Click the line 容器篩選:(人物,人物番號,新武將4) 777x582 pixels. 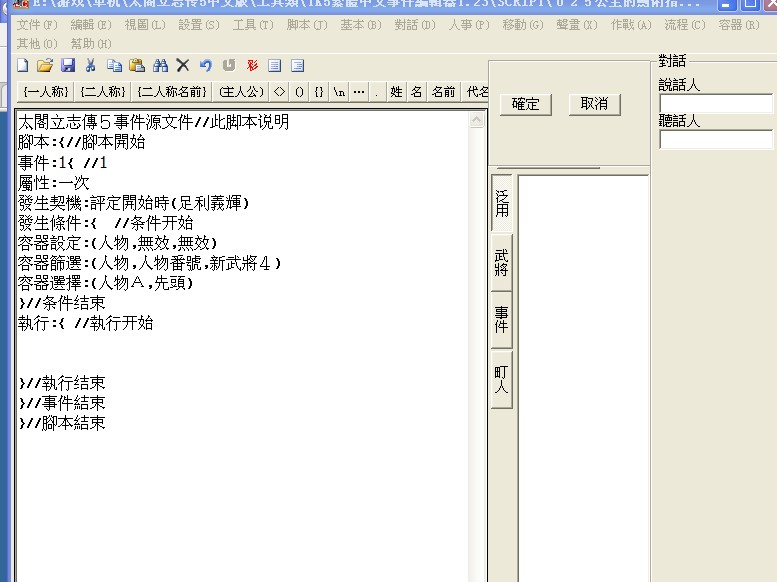tap(150, 263)
